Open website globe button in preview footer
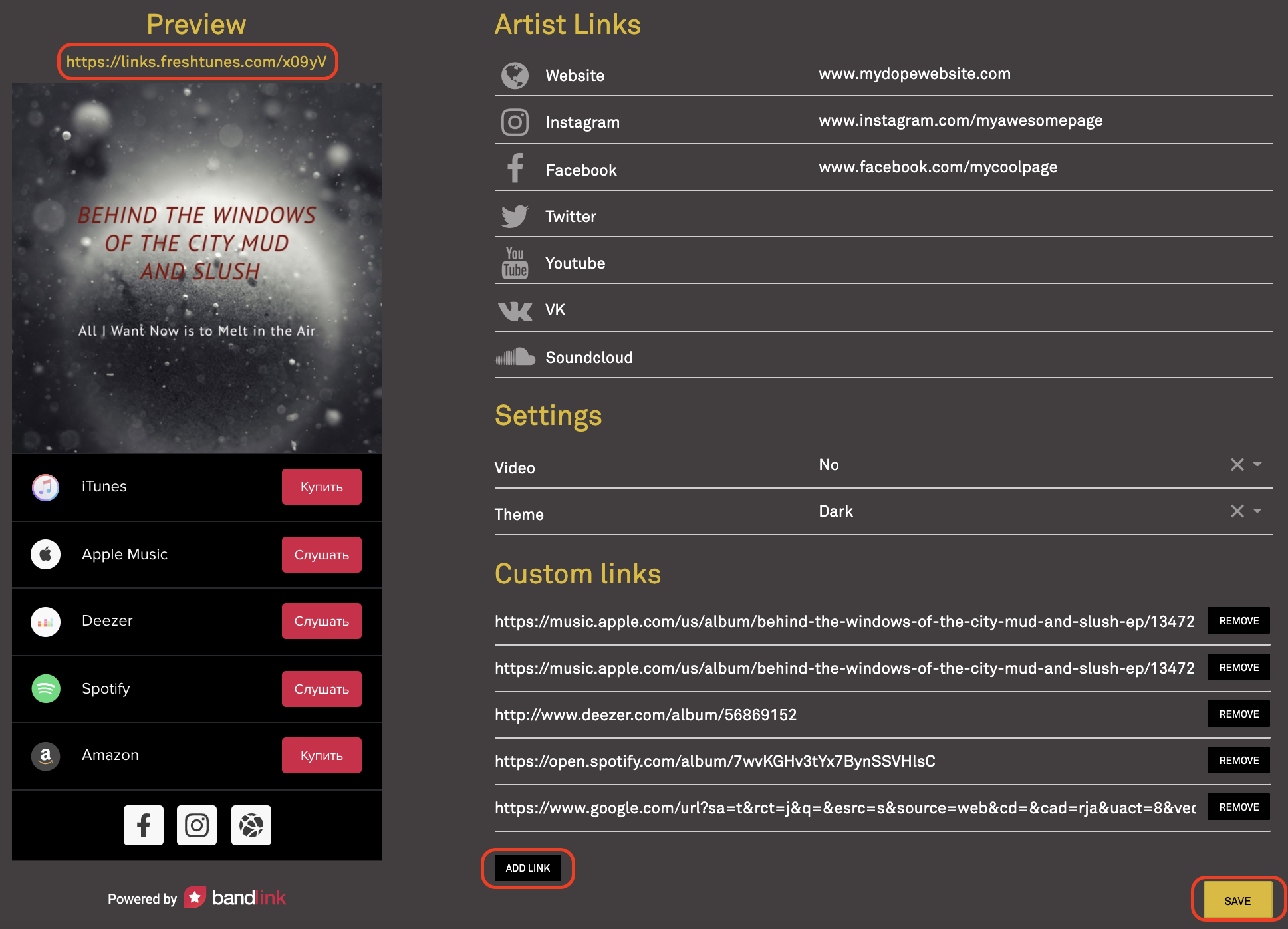The height and width of the screenshot is (929, 1288). click(251, 825)
